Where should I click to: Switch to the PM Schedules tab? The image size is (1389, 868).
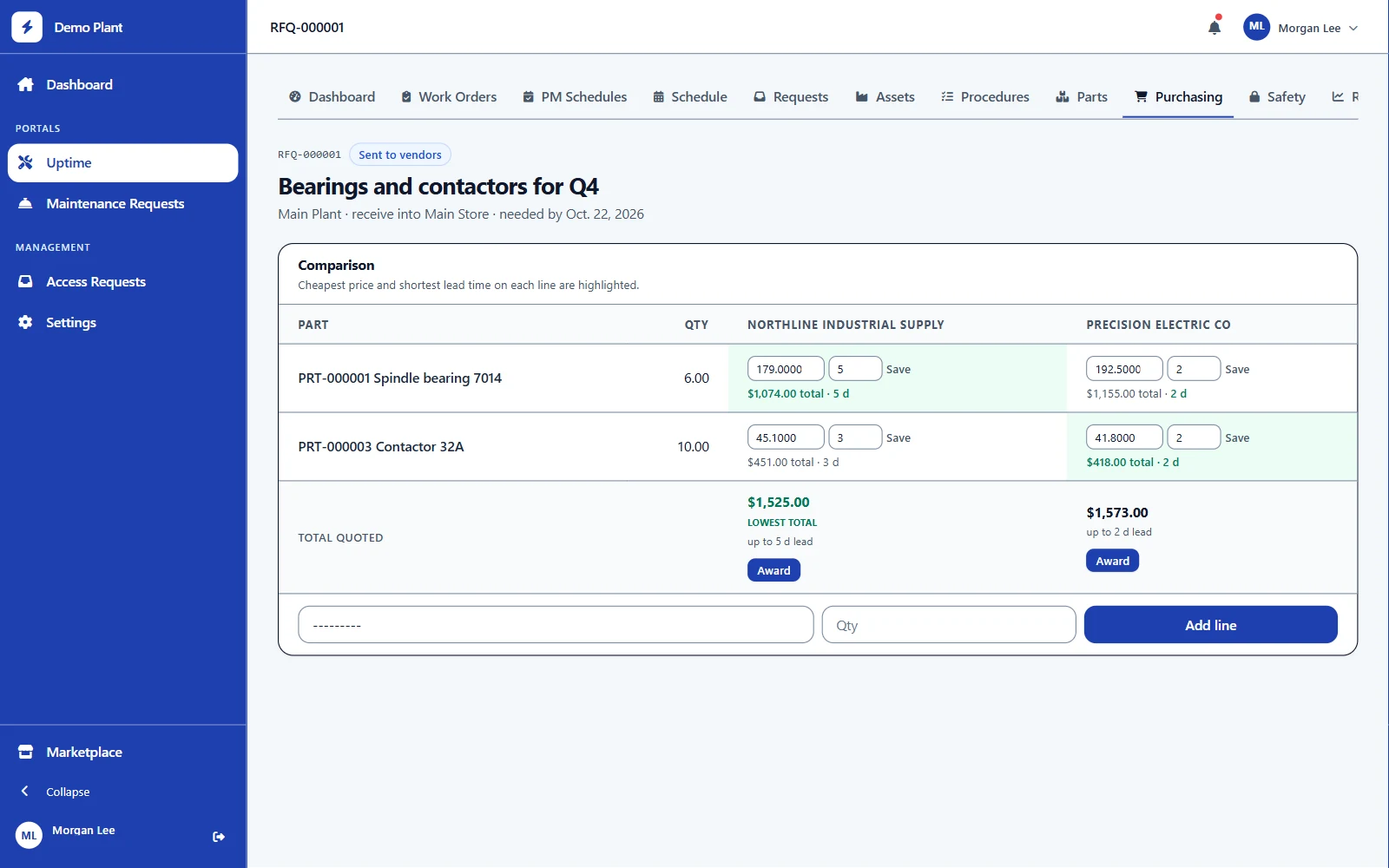pos(575,96)
